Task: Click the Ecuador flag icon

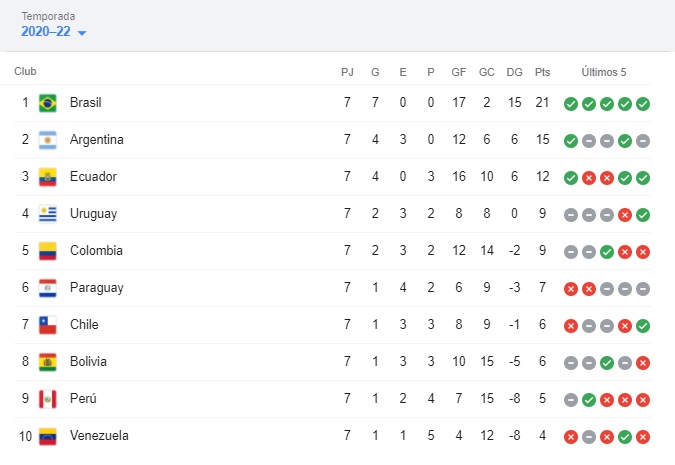Action: pyautogui.click(x=47, y=177)
